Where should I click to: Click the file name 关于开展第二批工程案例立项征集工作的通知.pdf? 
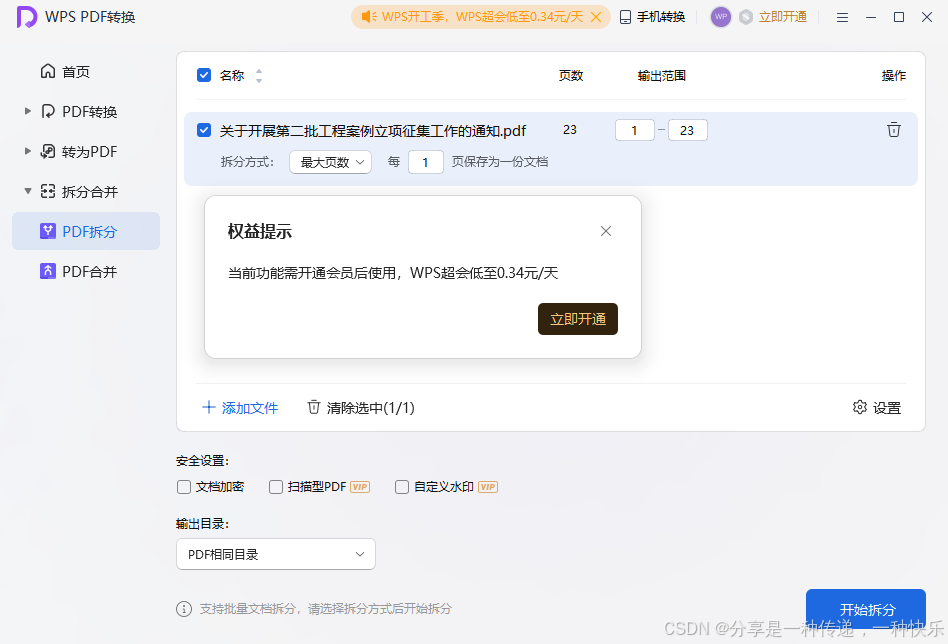click(373, 131)
